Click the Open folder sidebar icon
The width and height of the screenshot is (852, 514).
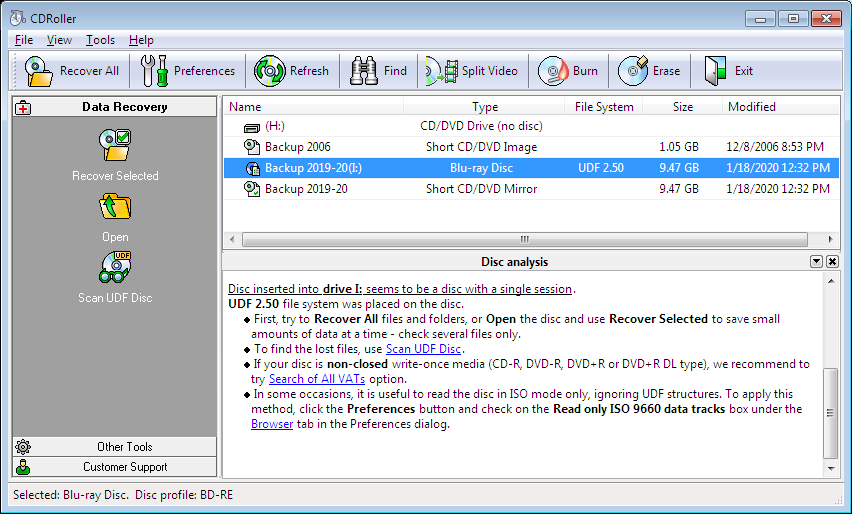[115, 207]
